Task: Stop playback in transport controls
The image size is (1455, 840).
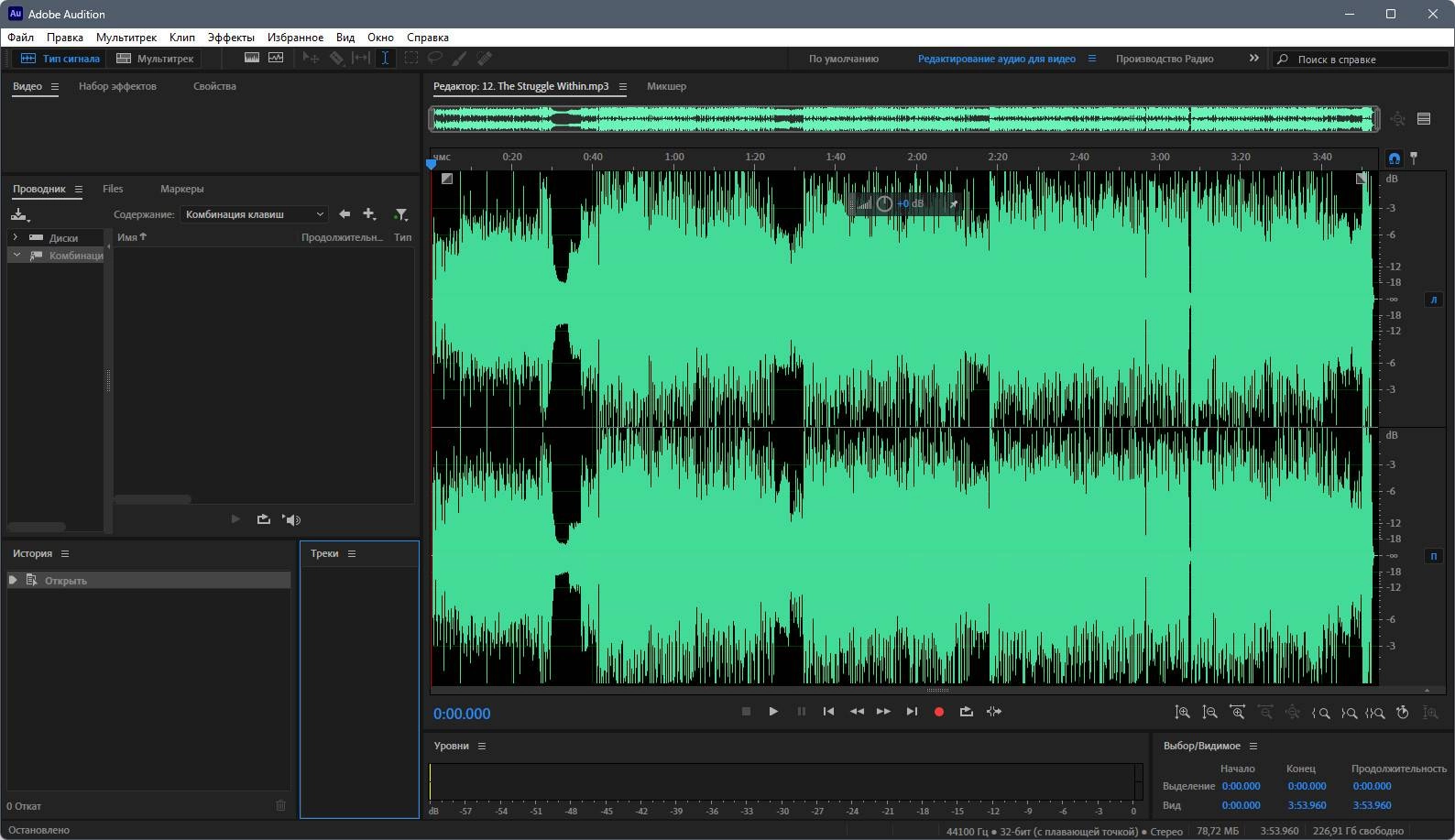Action: click(746, 711)
